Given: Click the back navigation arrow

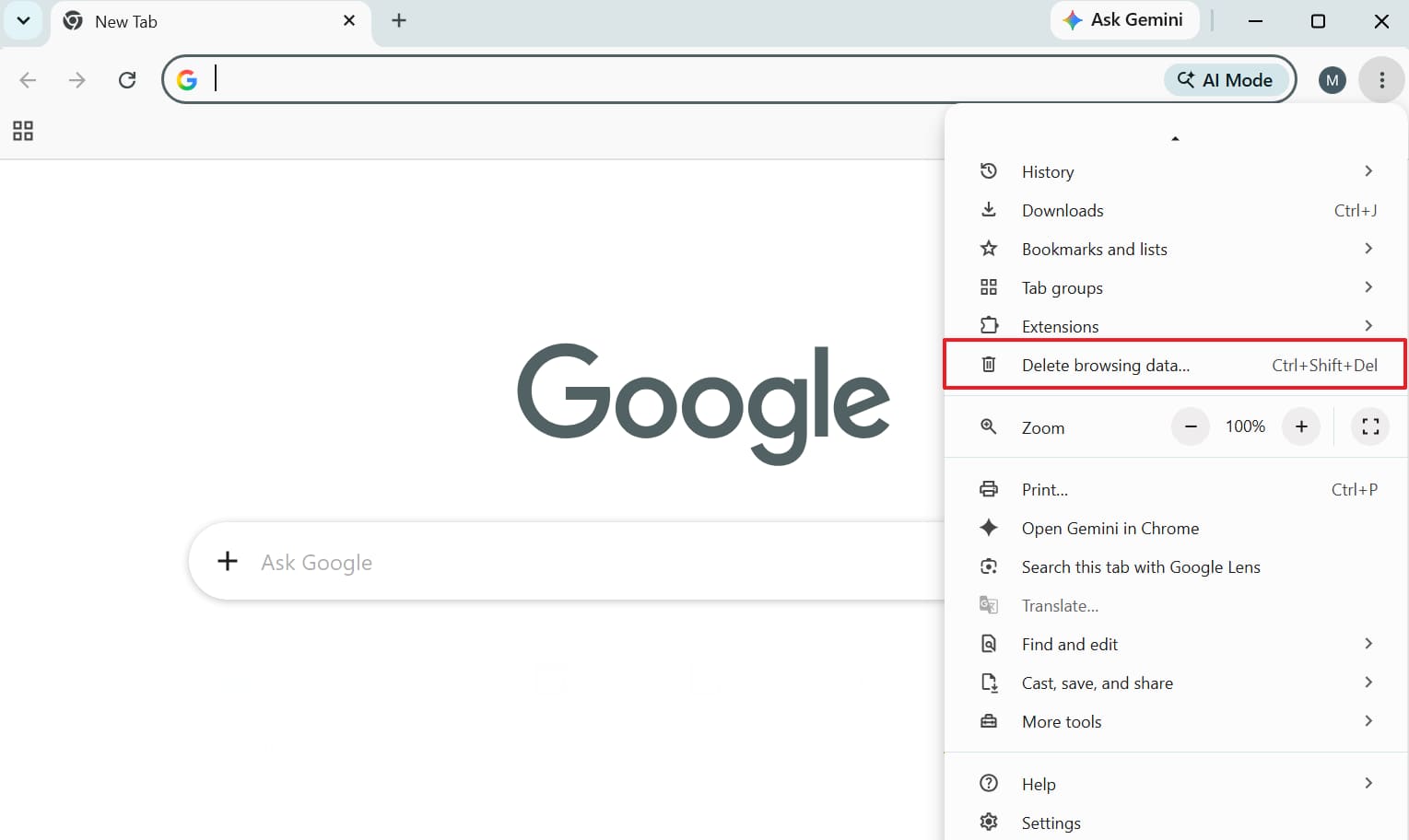Looking at the screenshot, I should 28,80.
